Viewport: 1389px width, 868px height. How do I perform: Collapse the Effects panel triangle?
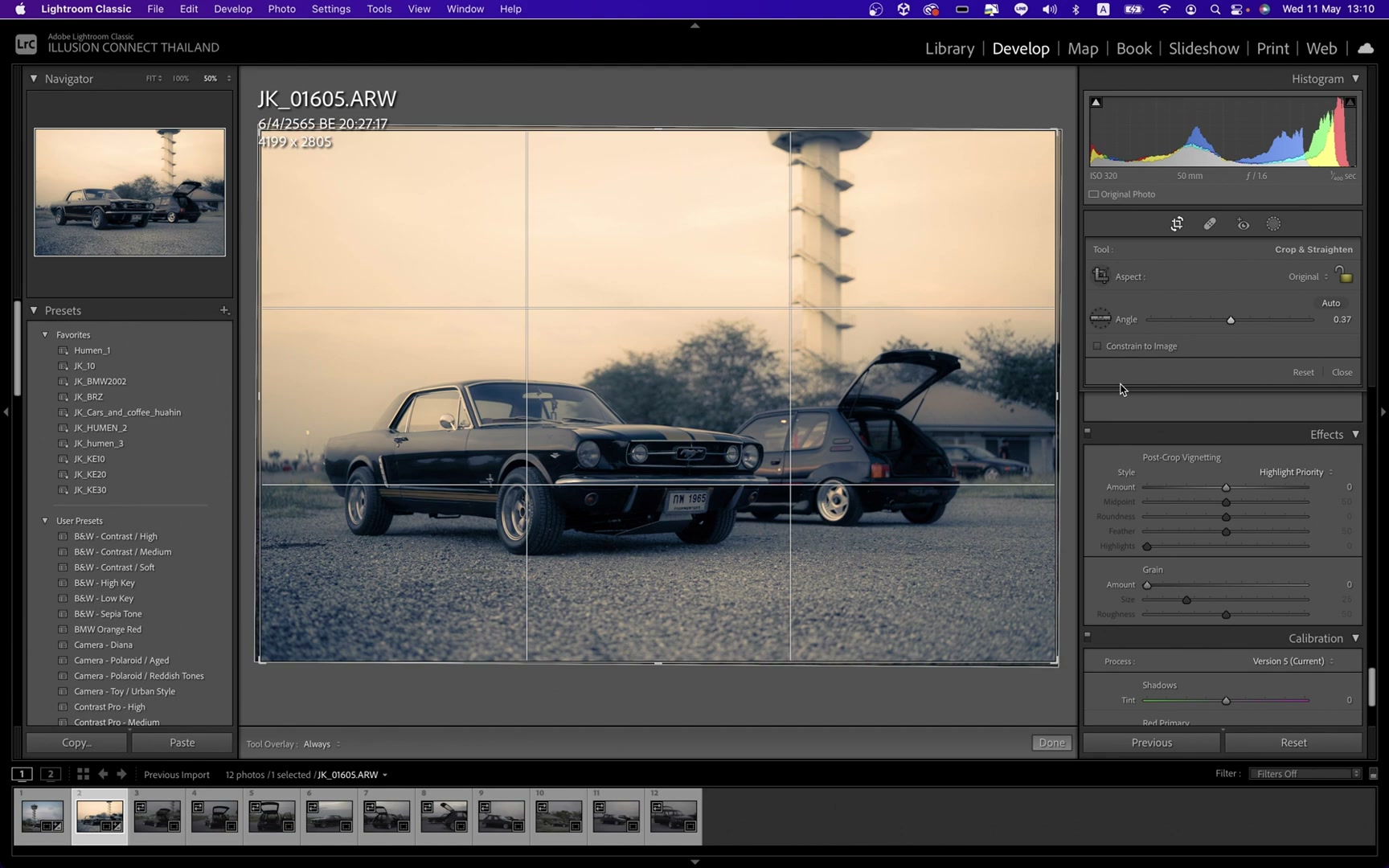1355,435
